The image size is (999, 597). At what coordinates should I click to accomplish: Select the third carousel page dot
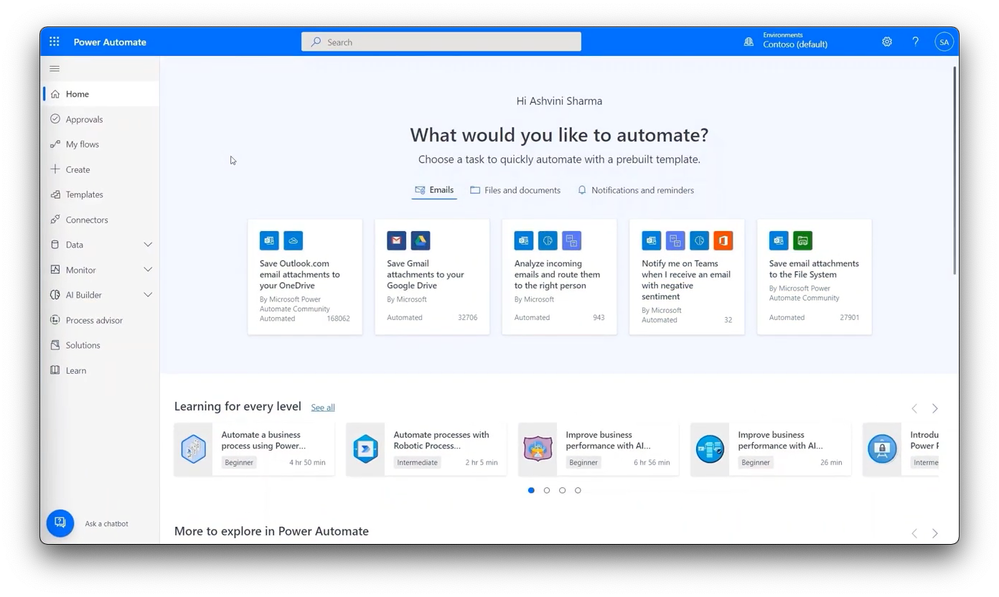pyautogui.click(x=562, y=490)
